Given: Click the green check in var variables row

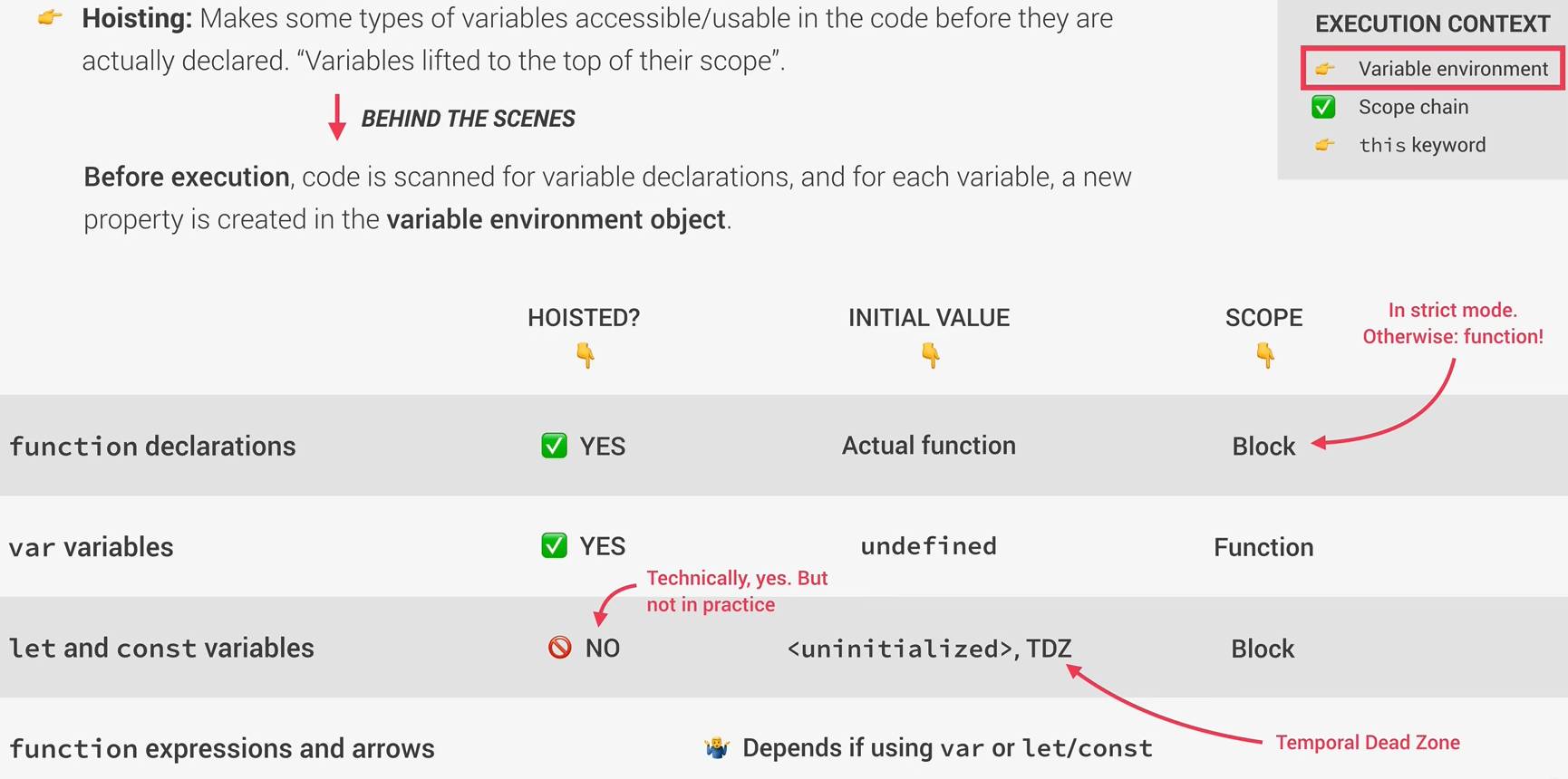Looking at the screenshot, I should 554,545.
